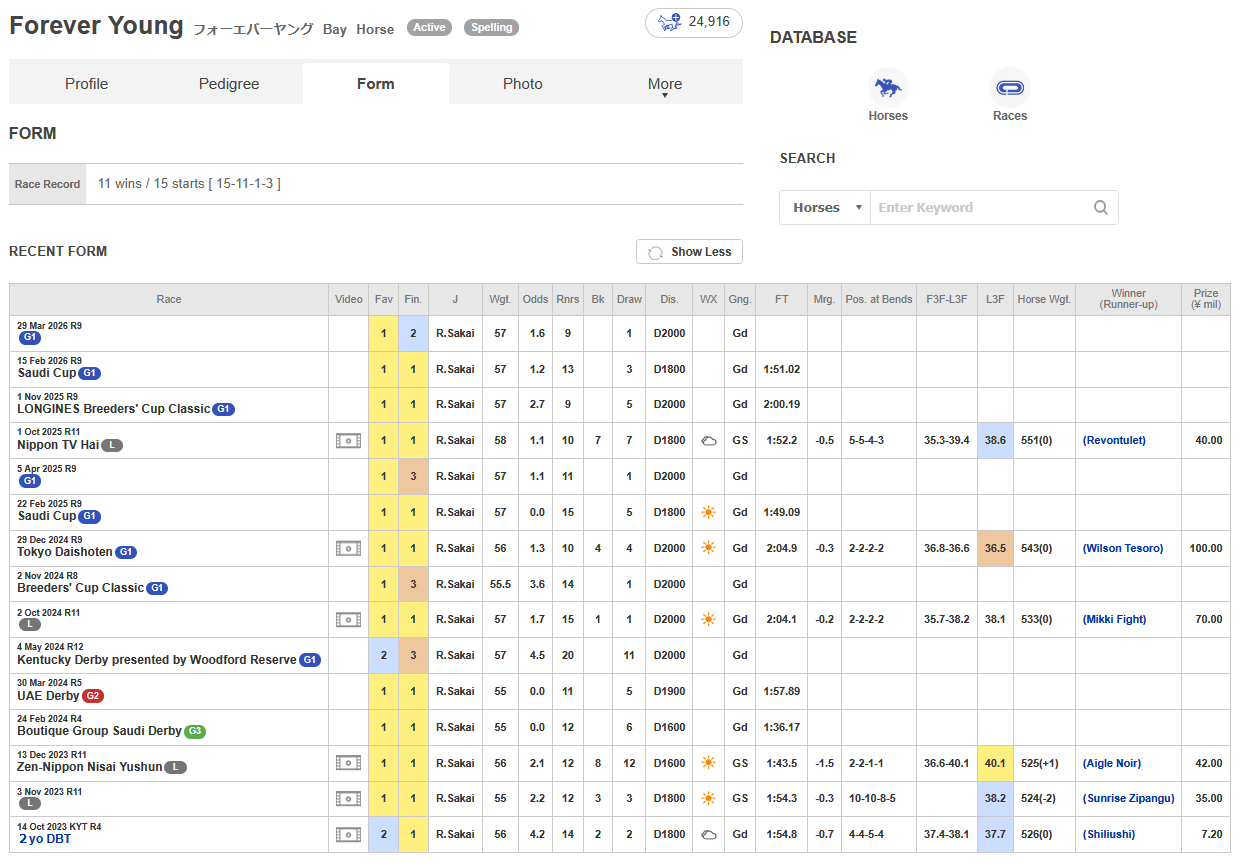The height and width of the screenshot is (863, 1242).
Task: Play video for 2 Oct 2024 race
Action: [x=348, y=620]
